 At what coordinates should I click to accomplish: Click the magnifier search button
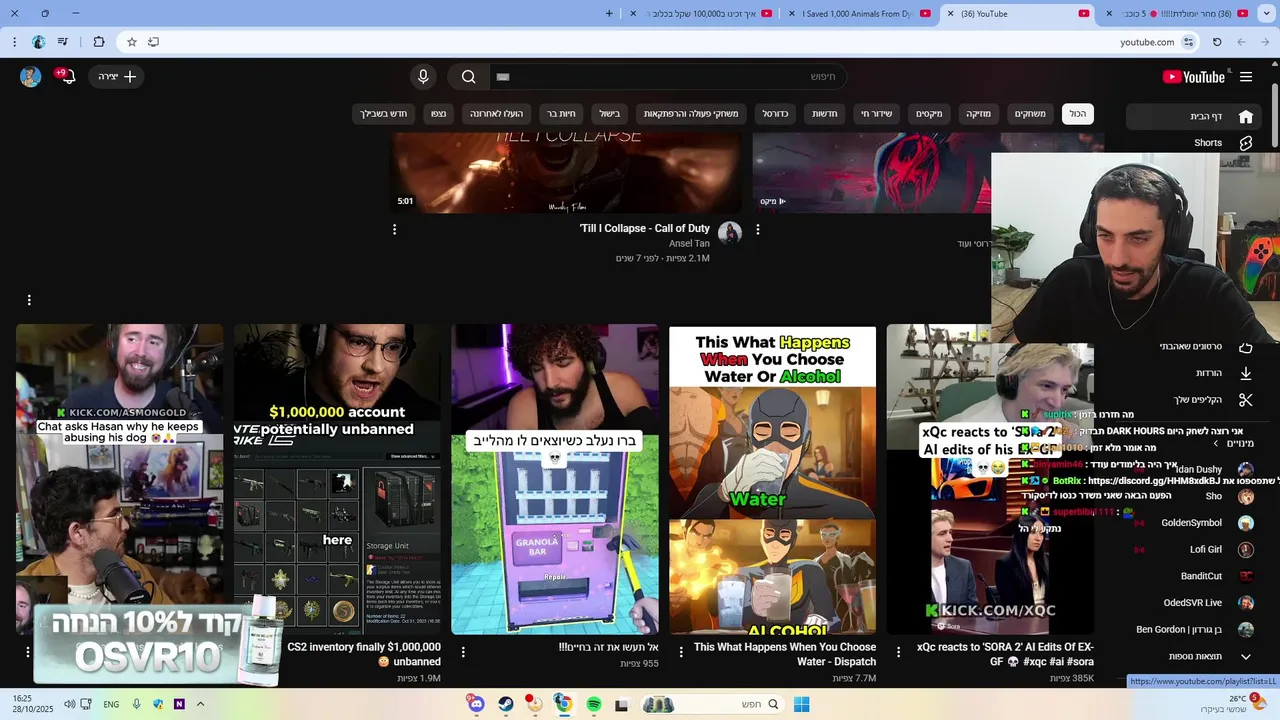click(468, 77)
